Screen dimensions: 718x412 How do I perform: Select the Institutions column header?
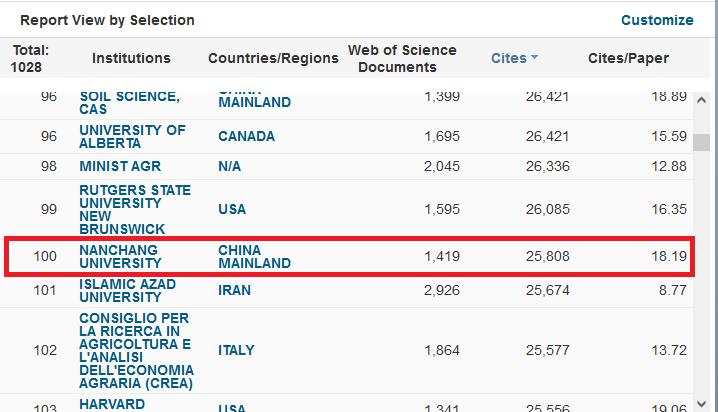click(131, 58)
